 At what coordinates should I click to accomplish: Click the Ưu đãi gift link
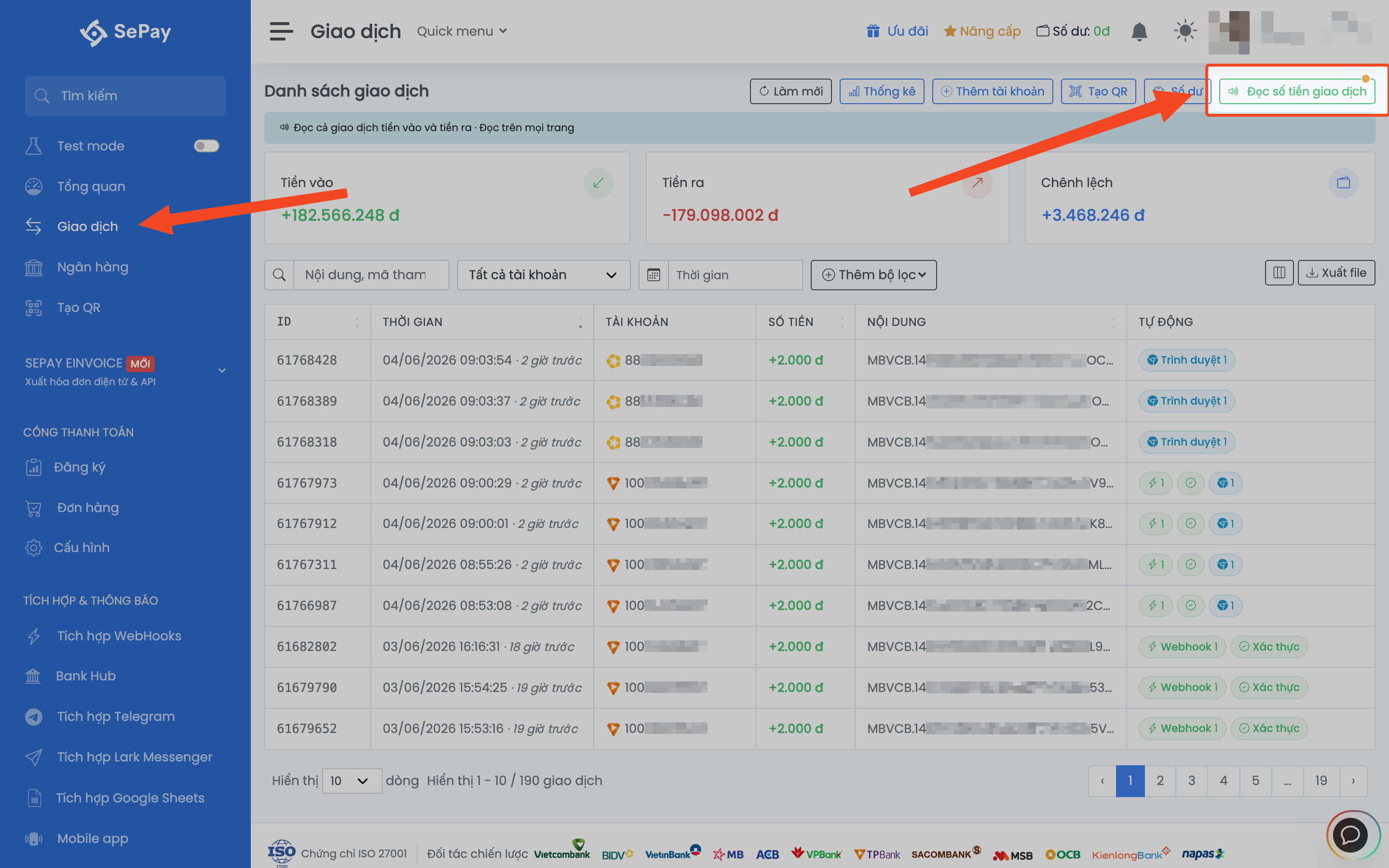[x=897, y=31]
